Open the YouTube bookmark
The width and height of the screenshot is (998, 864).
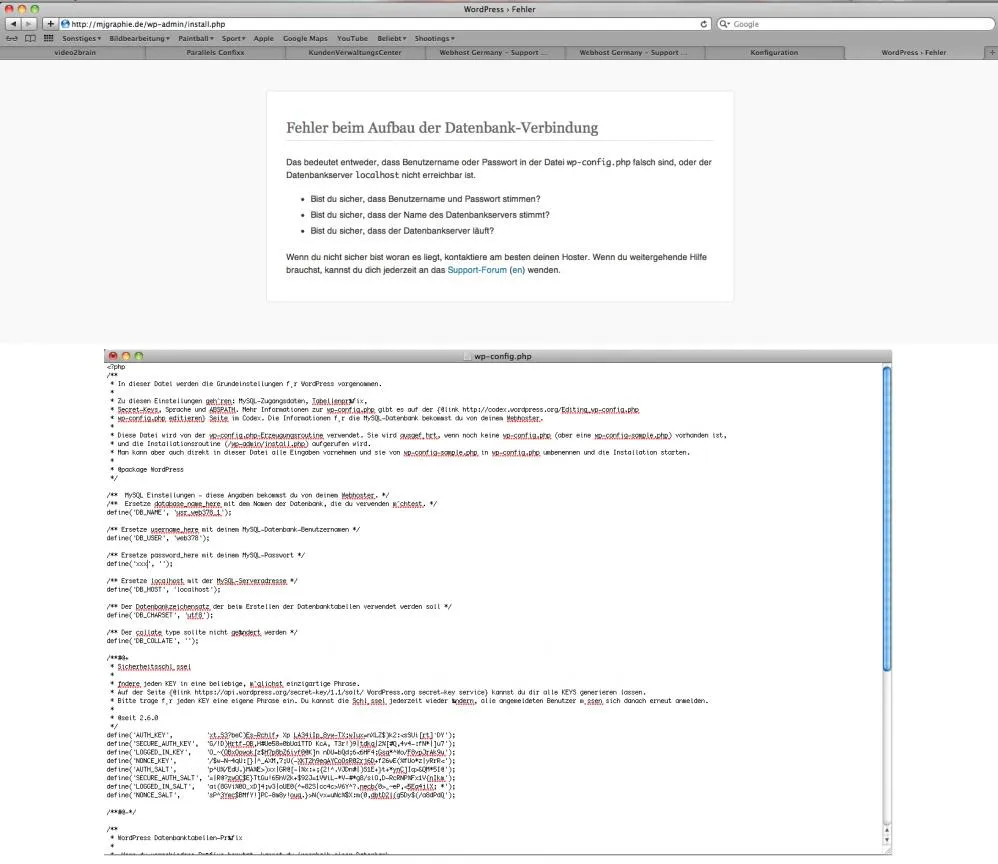(353, 38)
